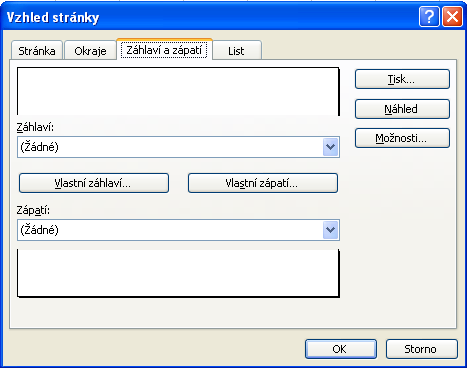Click the footer preview box
467x368 pixels.
(x=178, y=273)
